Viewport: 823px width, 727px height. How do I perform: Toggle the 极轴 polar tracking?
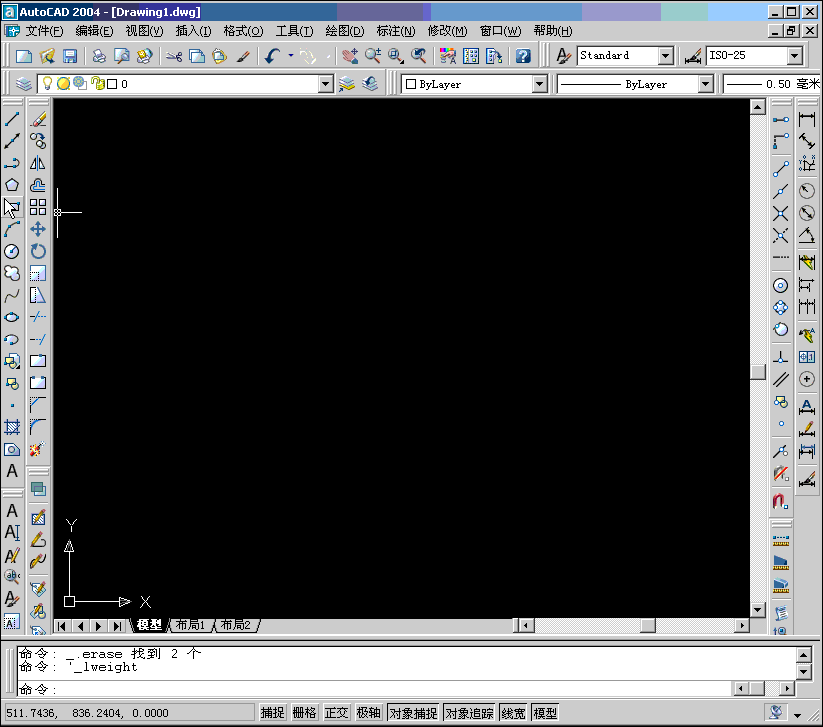[x=368, y=713]
